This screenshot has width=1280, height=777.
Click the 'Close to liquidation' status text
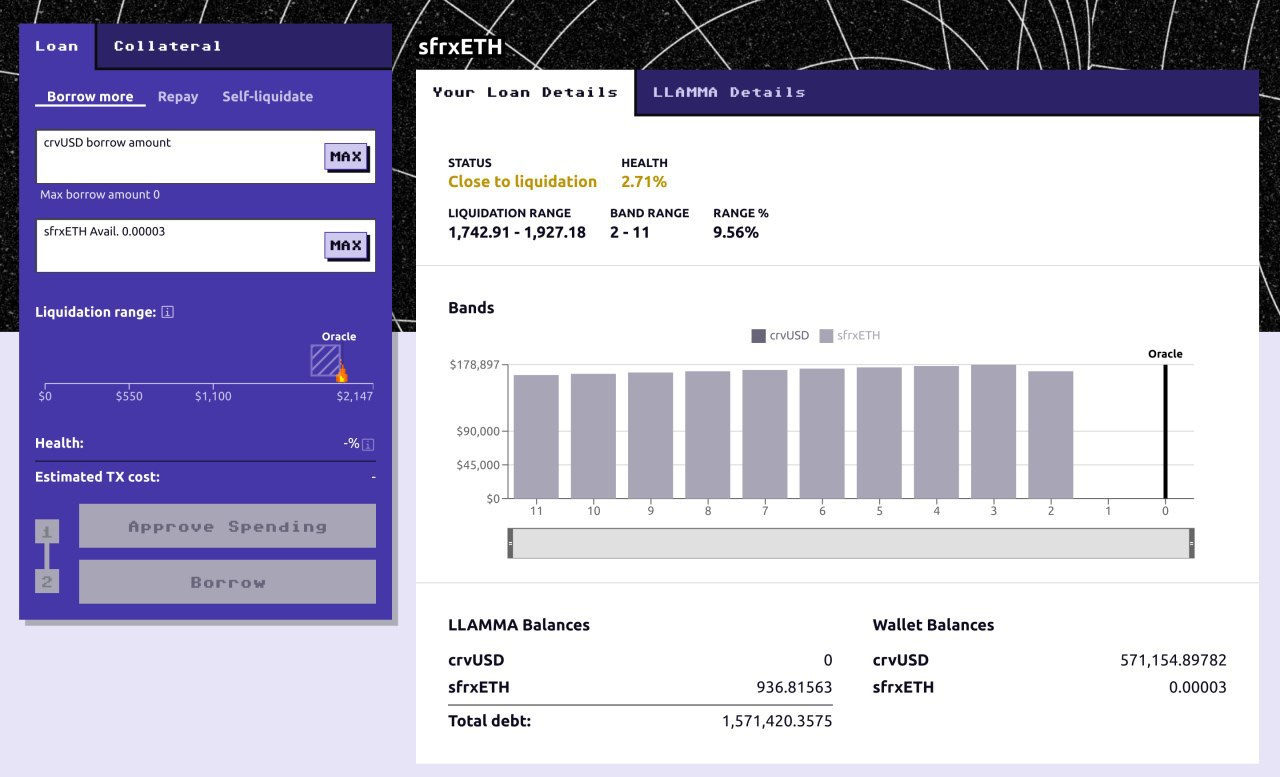[x=522, y=182]
